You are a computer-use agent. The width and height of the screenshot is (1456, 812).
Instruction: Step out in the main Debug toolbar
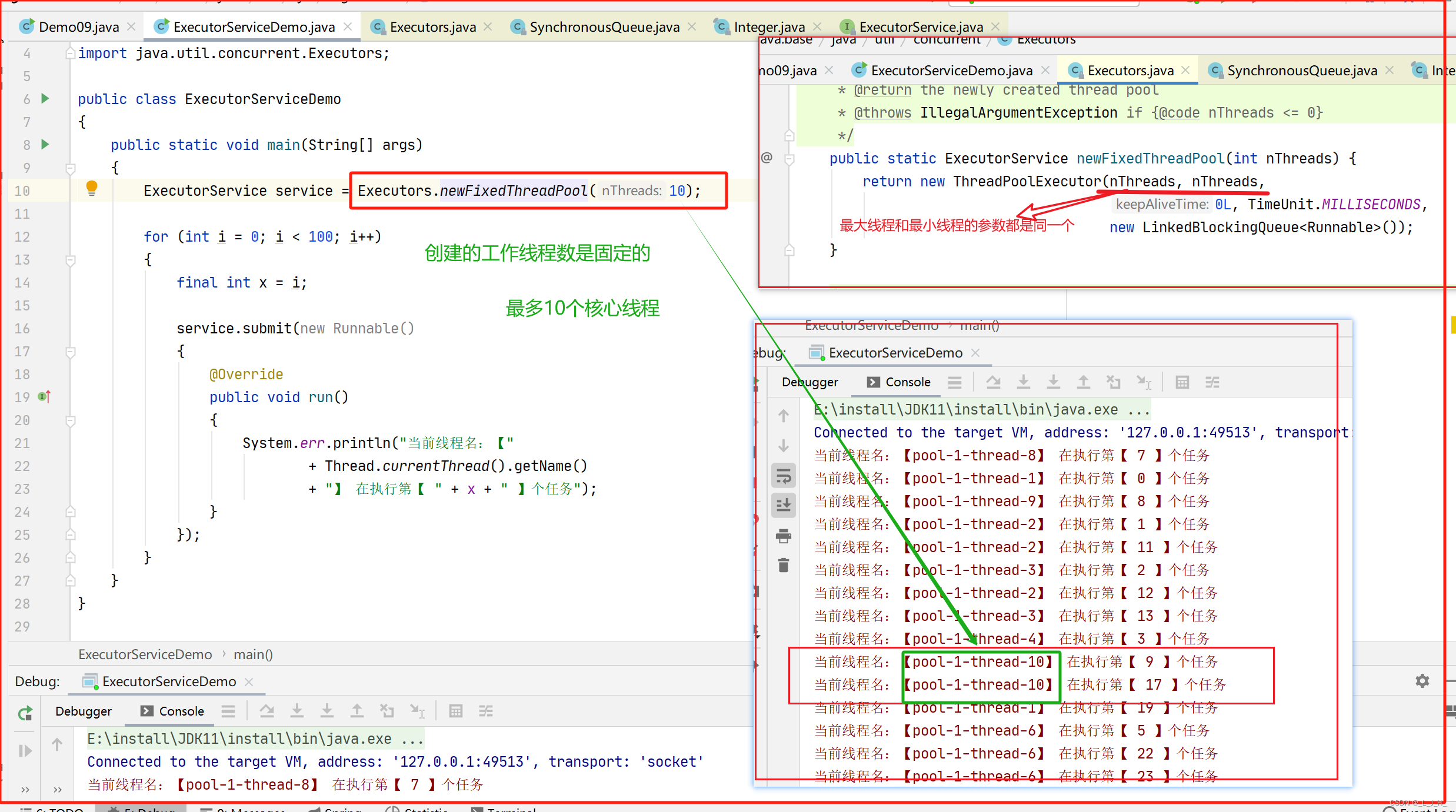click(x=357, y=711)
